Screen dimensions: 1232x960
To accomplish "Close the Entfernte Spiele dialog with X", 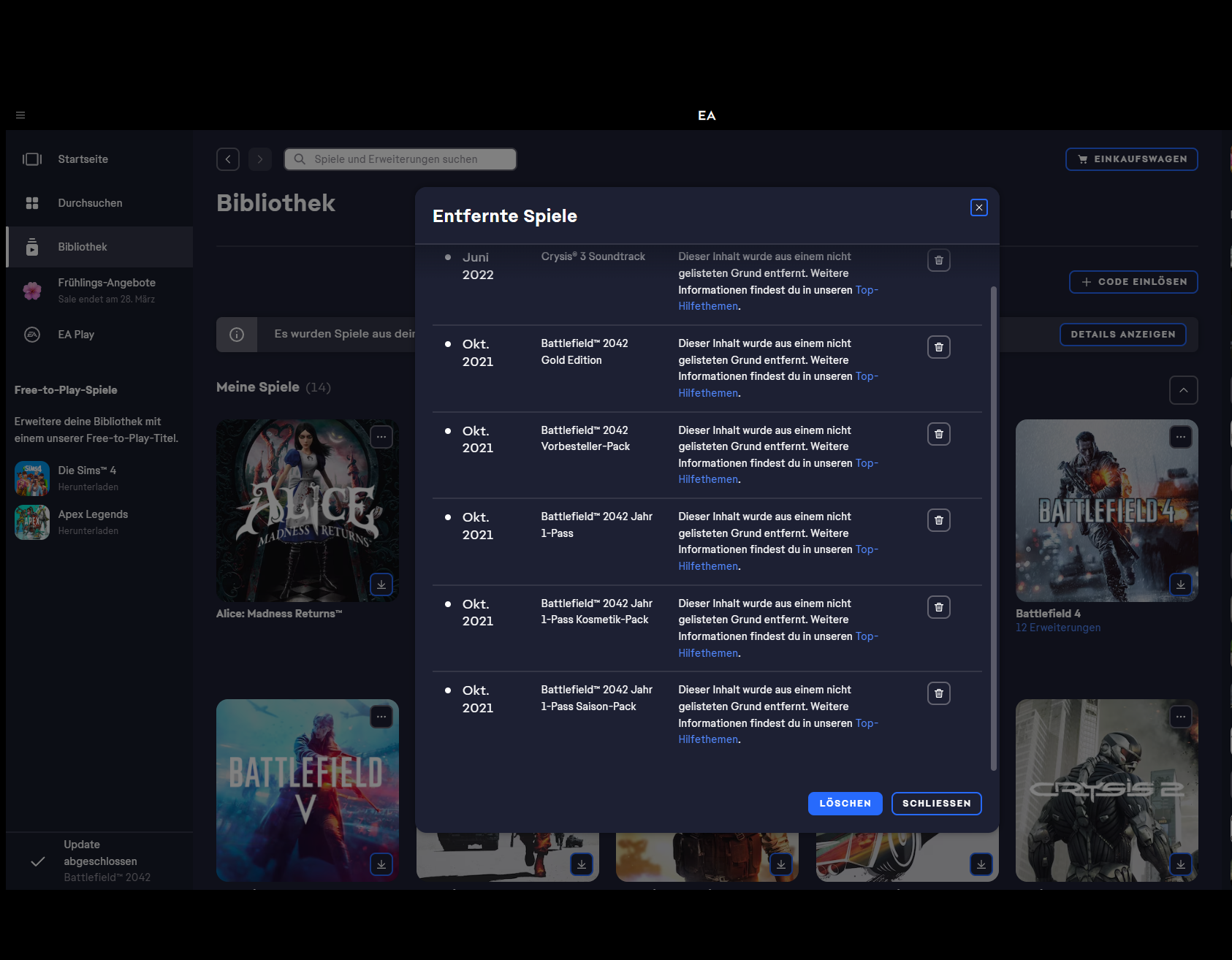I will pos(978,207).
